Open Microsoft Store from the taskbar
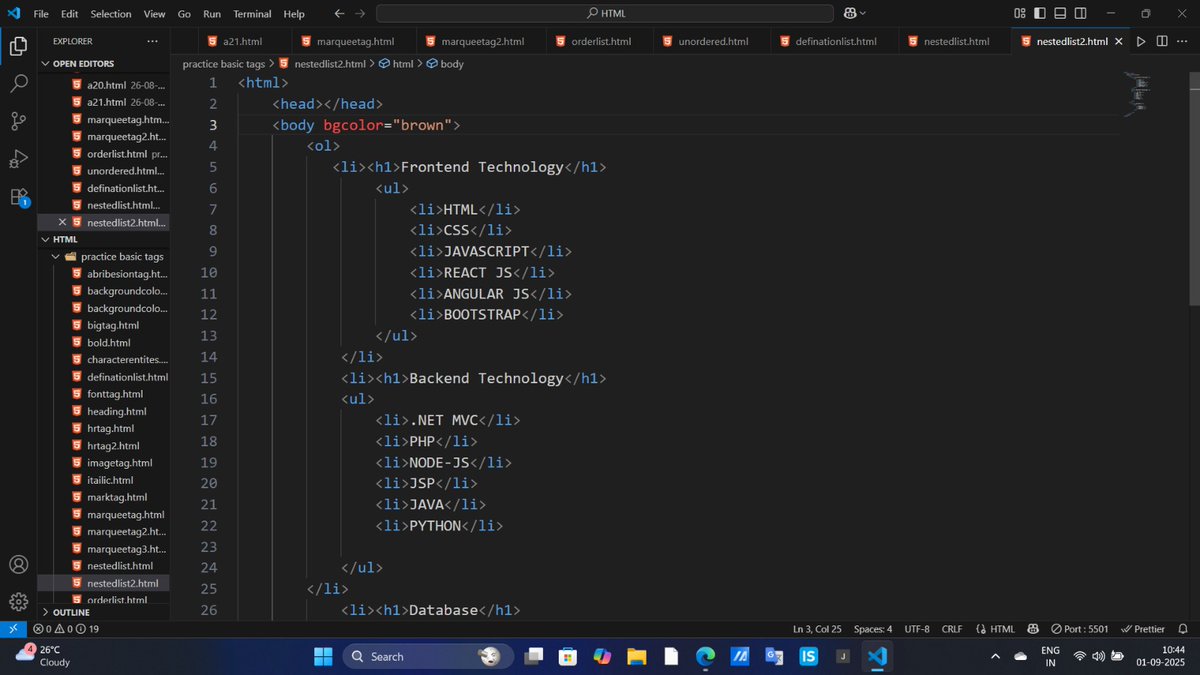The height and width of the screenshot is (675, 1200). [x=567, y=656]
